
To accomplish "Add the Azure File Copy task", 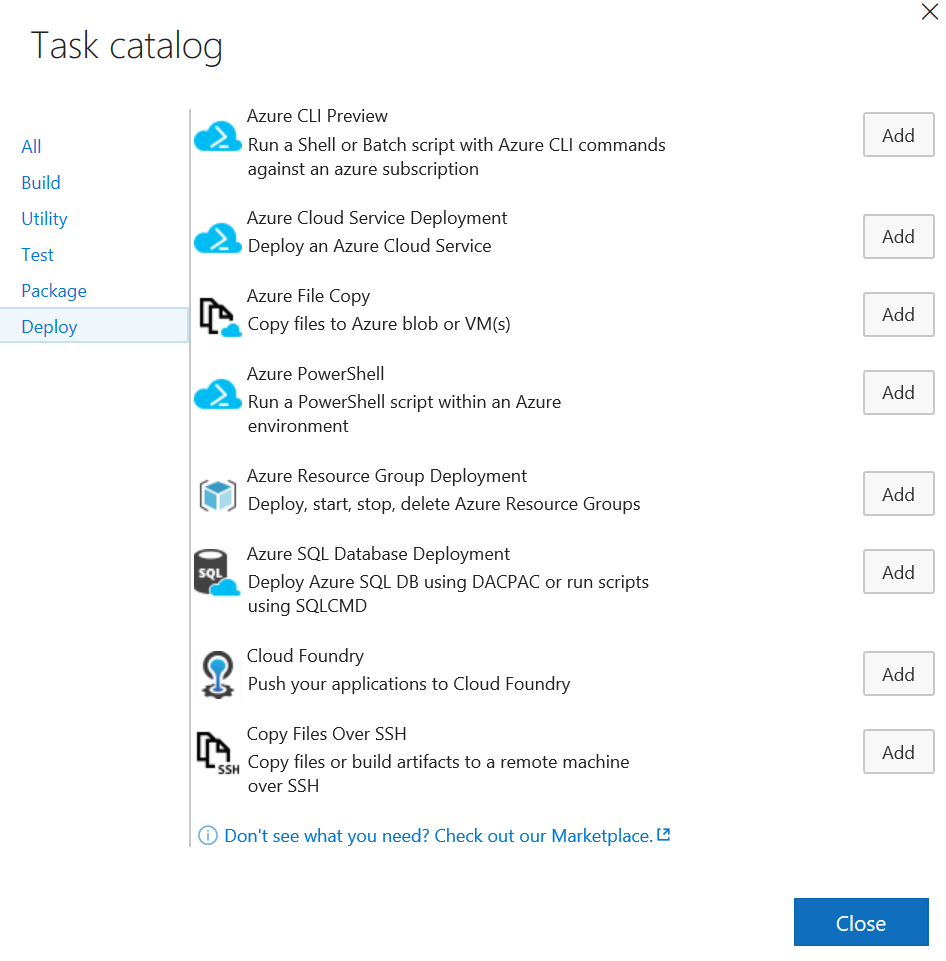I will pos(898,314).
